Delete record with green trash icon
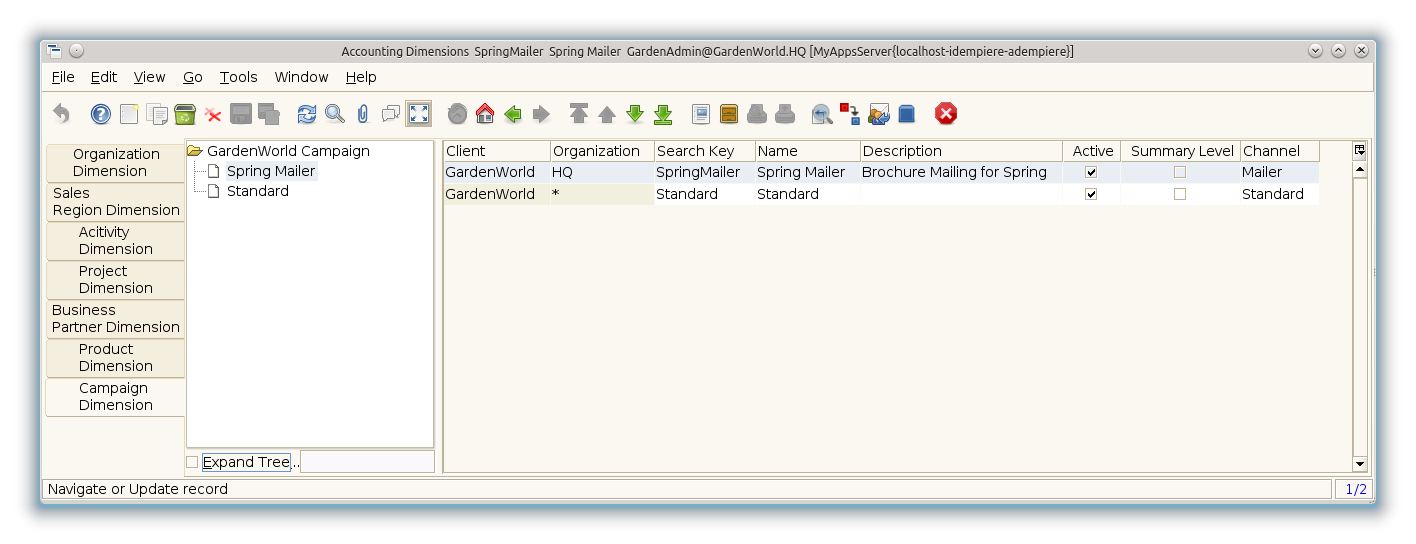This screenshot has width=1416, height=544. 185,114
